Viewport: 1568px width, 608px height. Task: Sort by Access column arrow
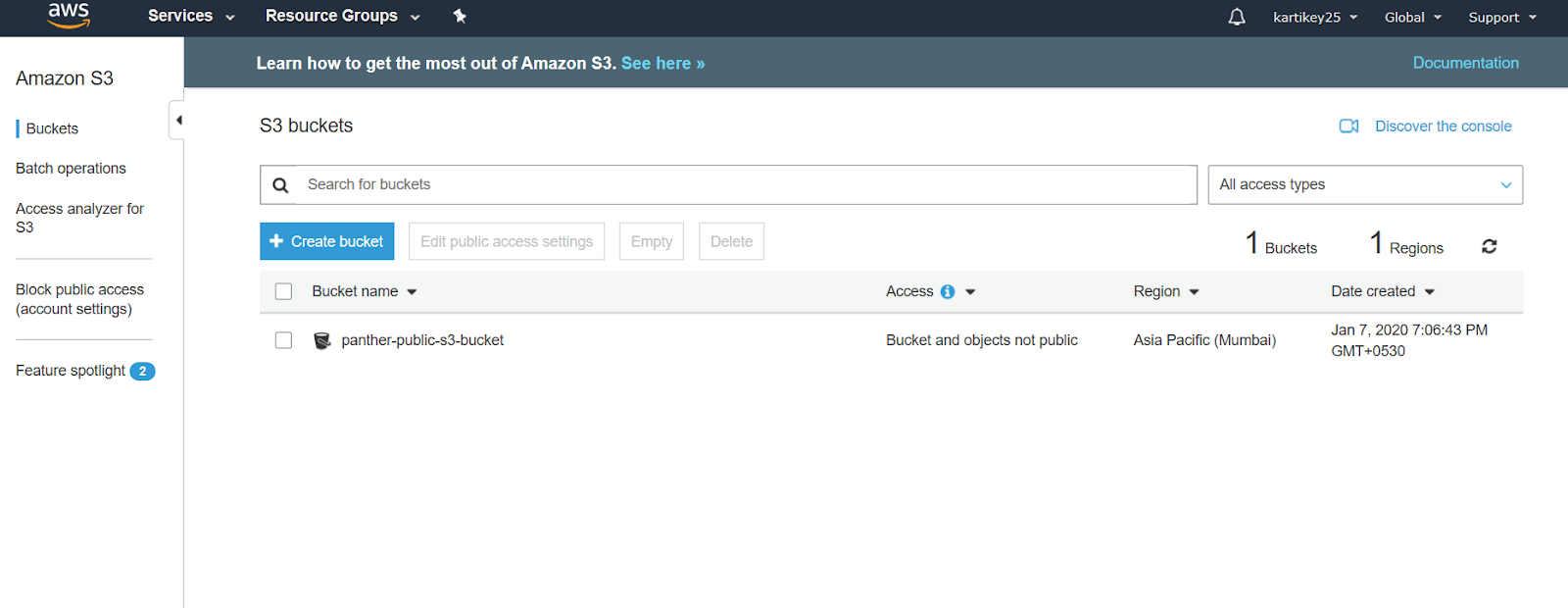click(970, 292)
